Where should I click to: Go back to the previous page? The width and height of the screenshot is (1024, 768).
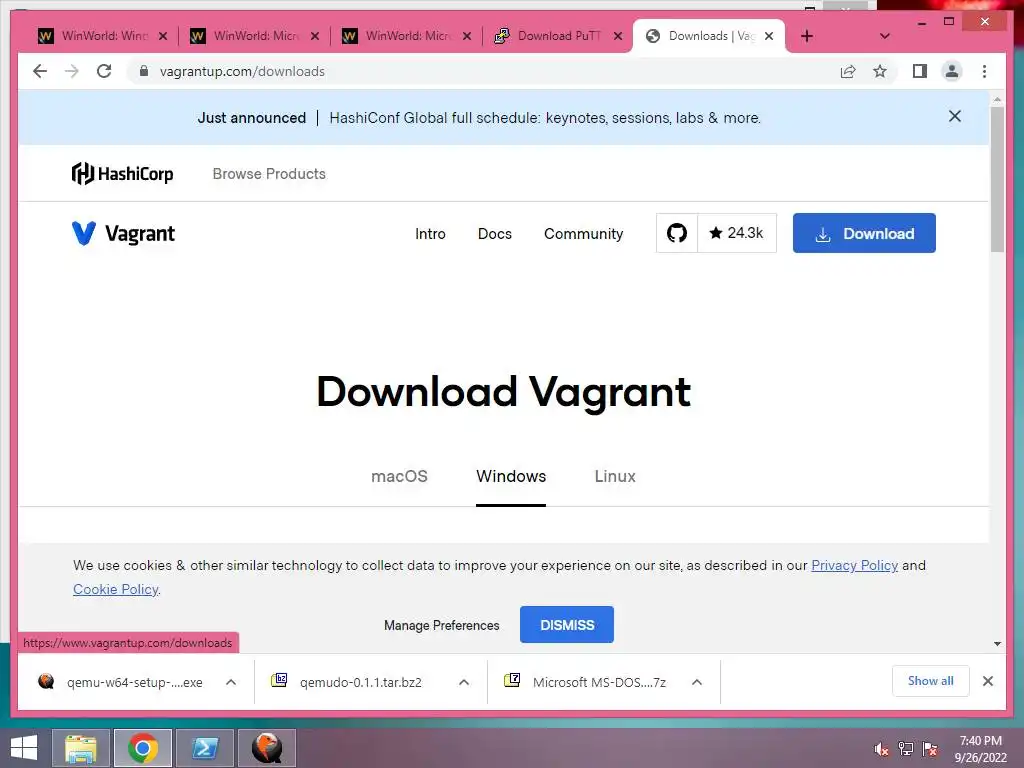[40, 71]
